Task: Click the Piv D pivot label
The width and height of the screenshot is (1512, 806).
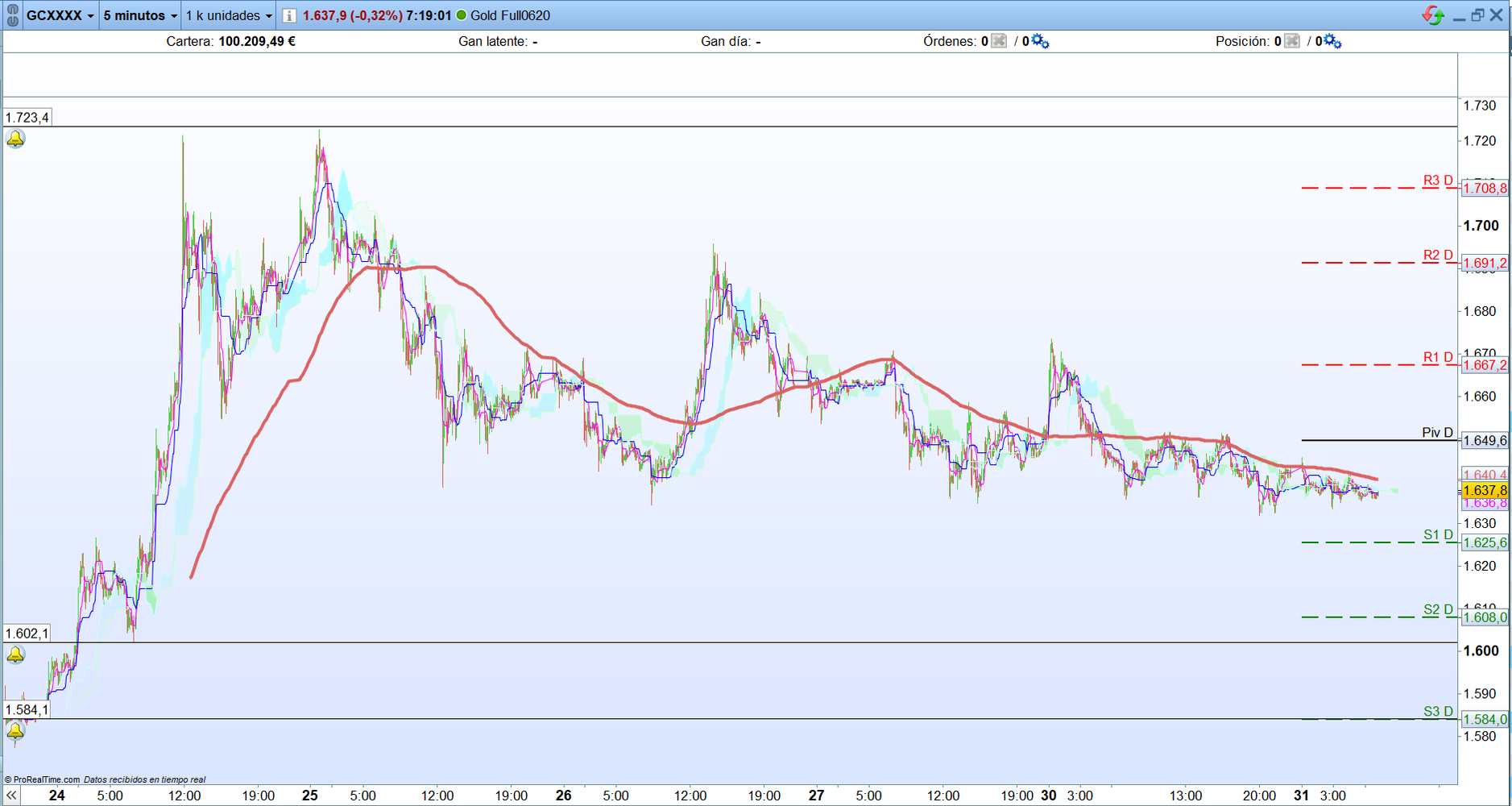Action: tap(1438, 433)
